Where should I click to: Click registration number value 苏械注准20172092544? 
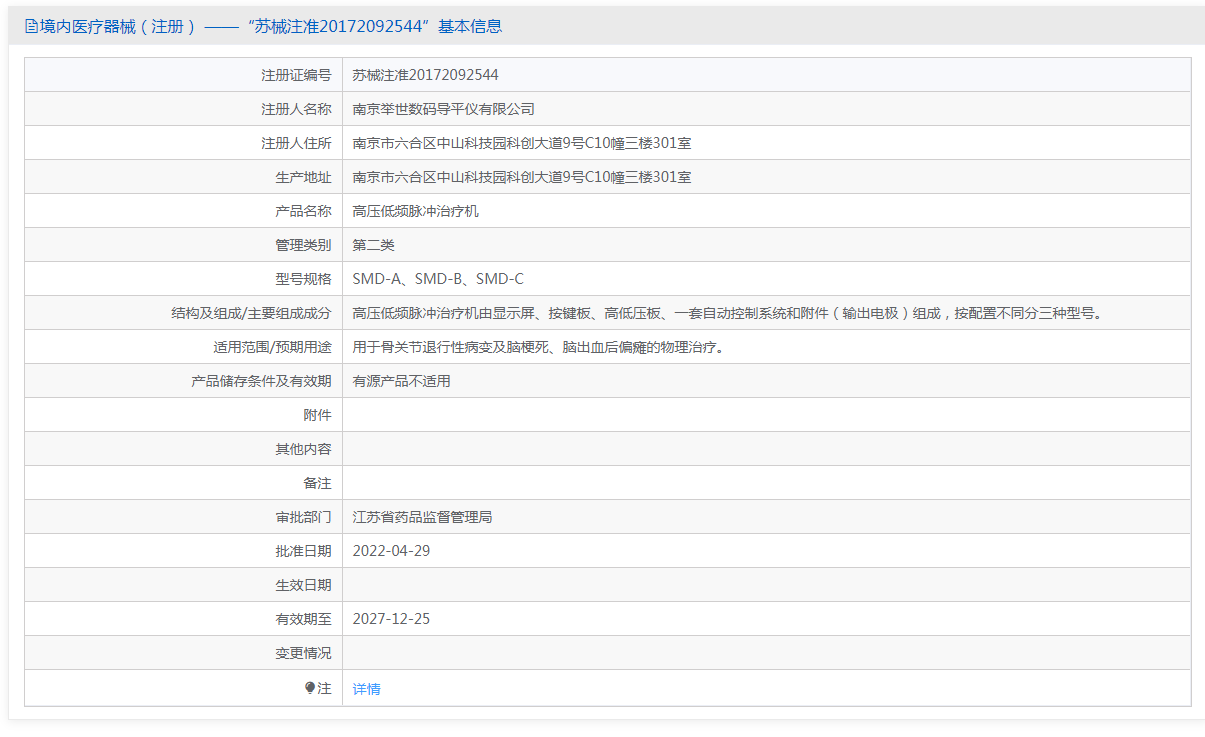(x=425, y=75)
